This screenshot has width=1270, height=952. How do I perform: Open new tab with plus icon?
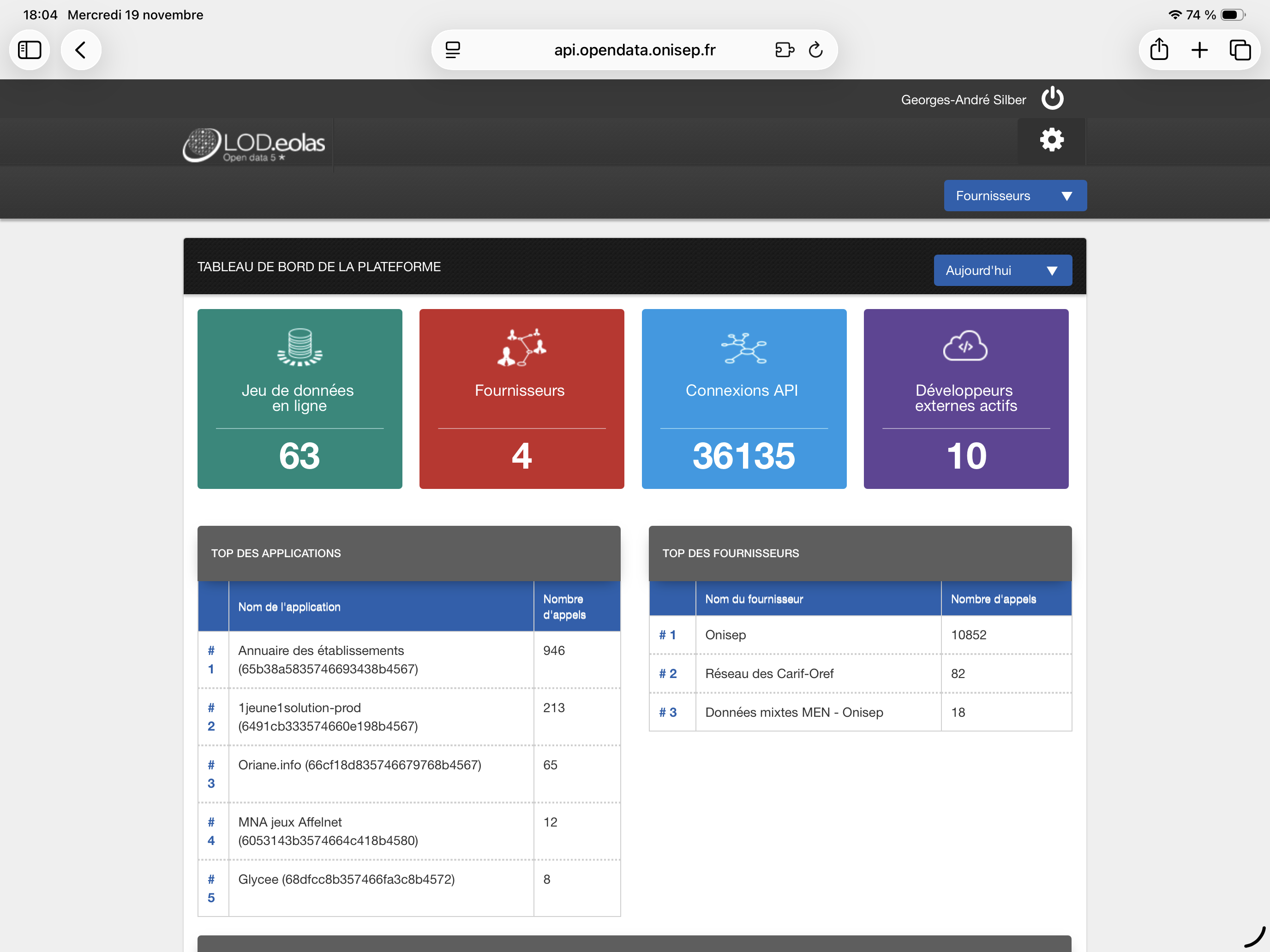(x=1199, y=50)
